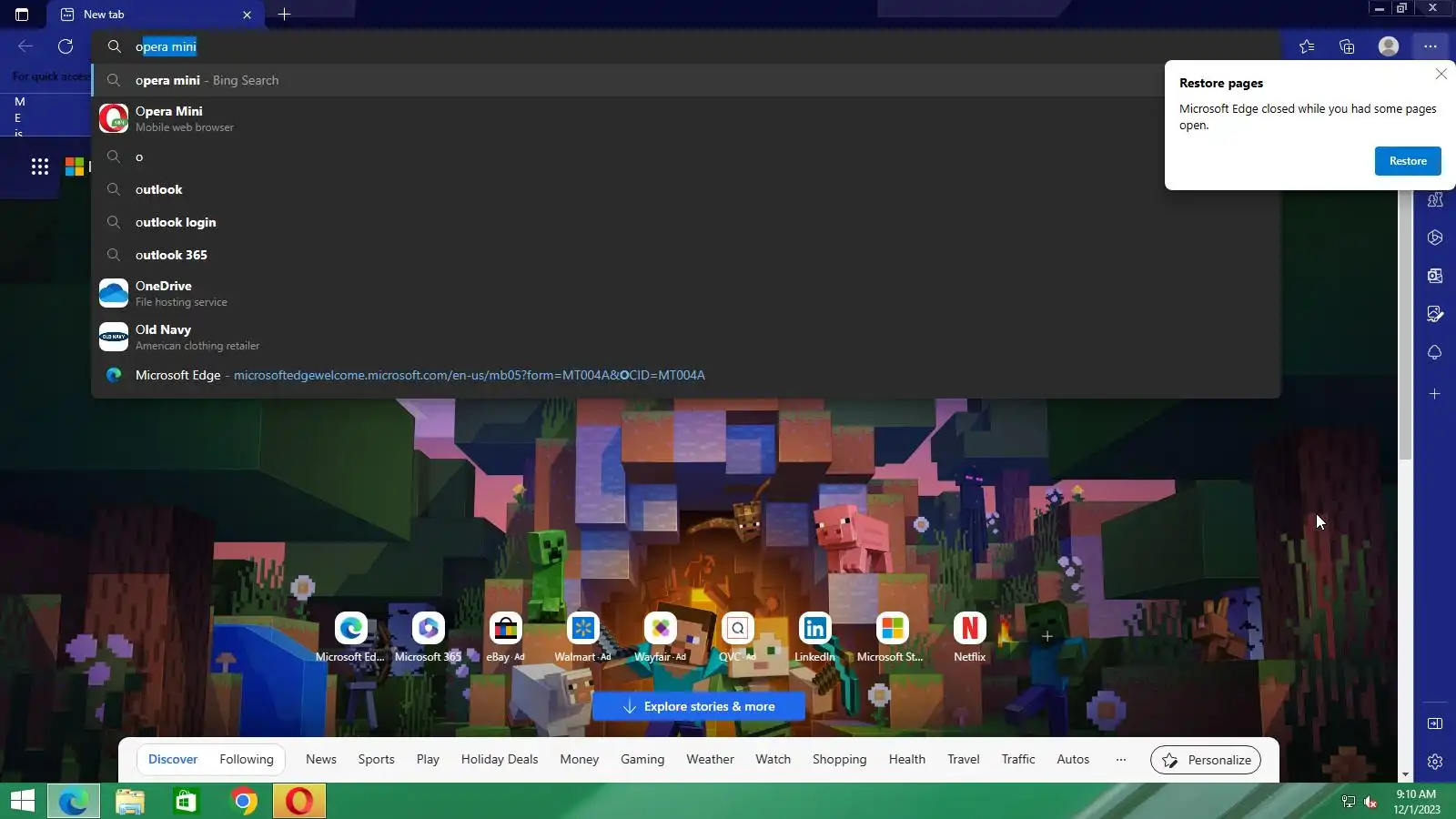
Task: Open the Games chess icon in sidebar
Action: click(x=1435, y=199)
